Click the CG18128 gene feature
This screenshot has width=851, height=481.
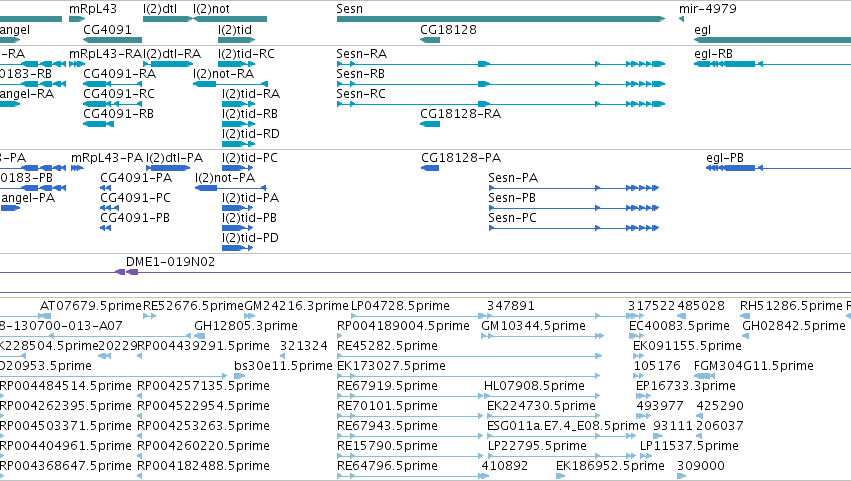(x=430, y=40)
